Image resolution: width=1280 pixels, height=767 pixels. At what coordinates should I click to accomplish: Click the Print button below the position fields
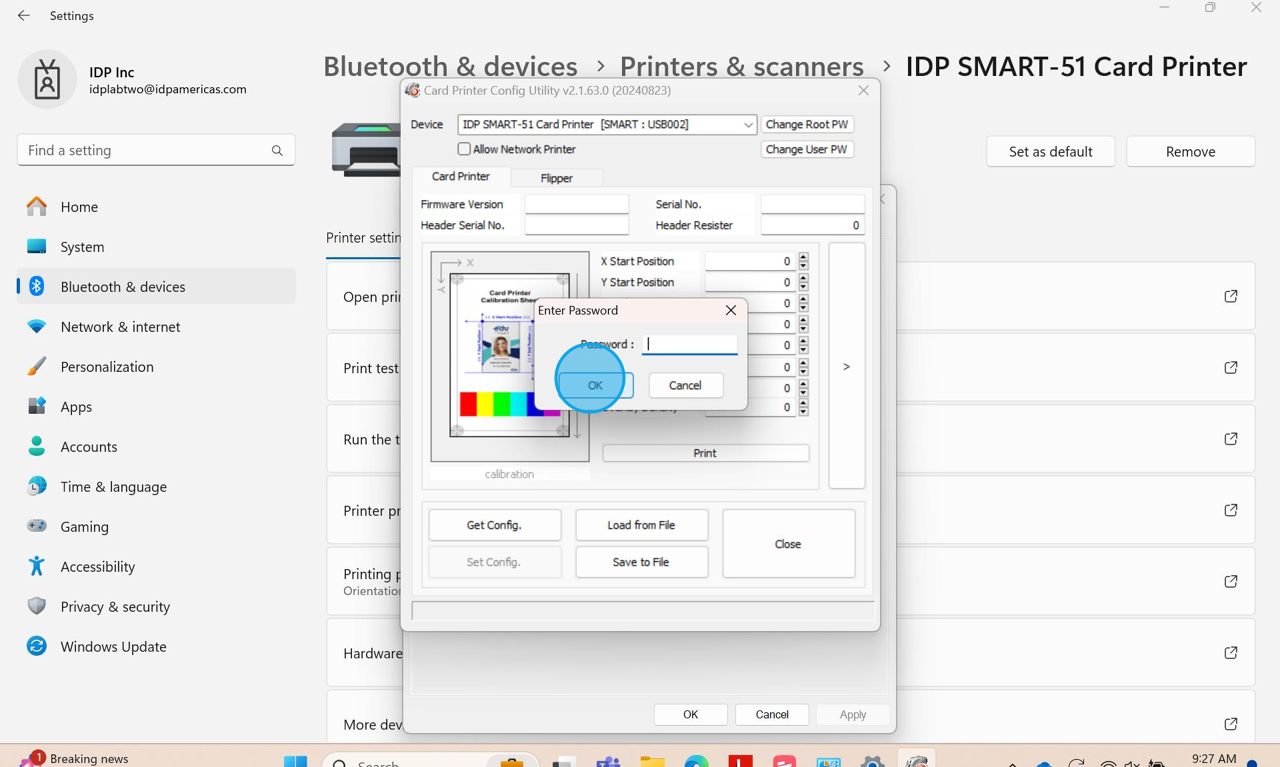point(705,453)
